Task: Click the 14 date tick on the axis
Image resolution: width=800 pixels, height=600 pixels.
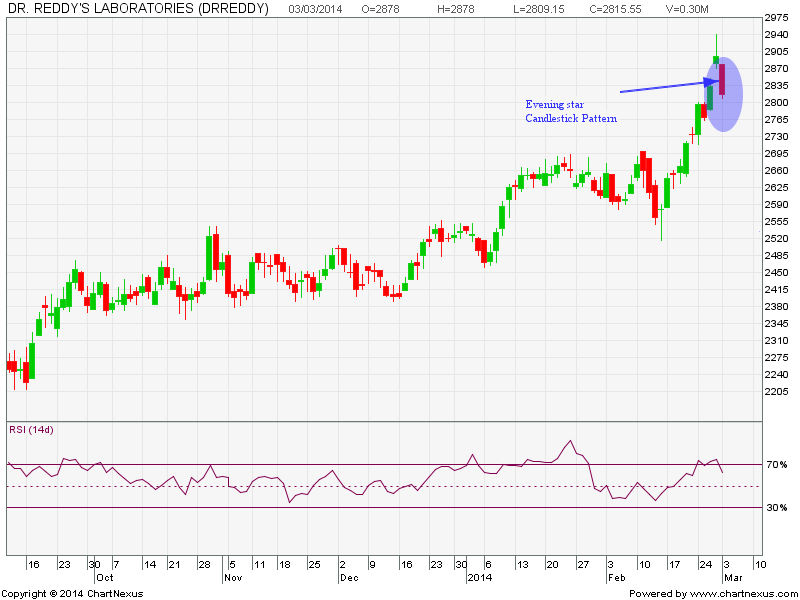Action: tap(150, 565)
